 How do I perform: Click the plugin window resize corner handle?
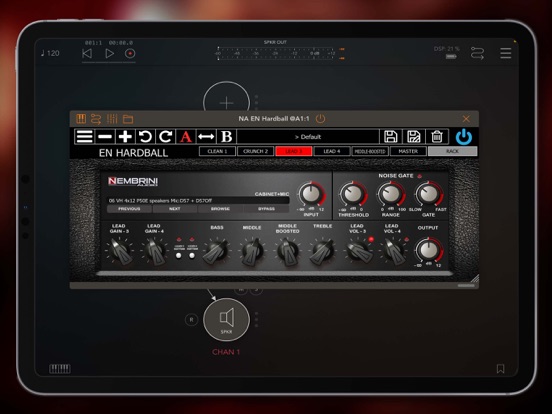(x=475, y=278)
